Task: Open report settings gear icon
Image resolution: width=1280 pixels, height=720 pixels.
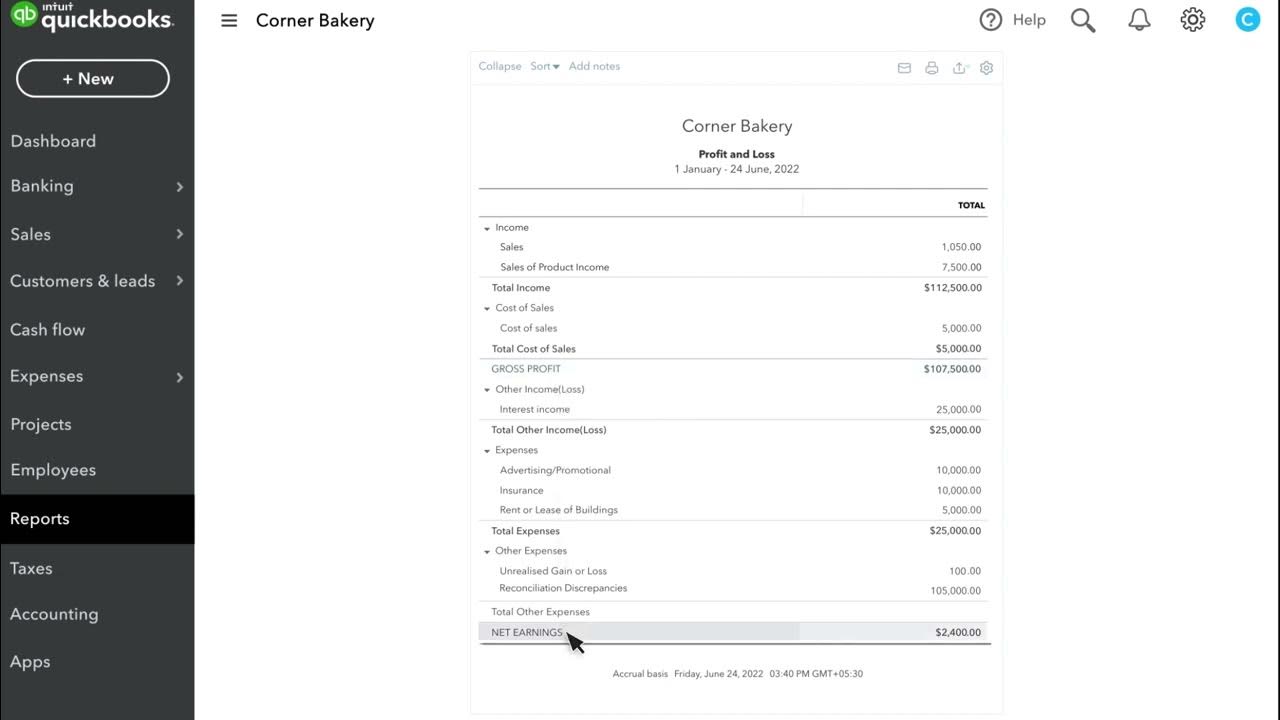Action: (986, 68)
